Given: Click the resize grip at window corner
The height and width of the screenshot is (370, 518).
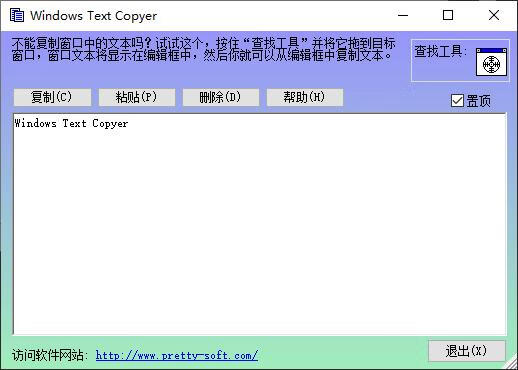Looking at the screenshot, I should (x=512, y=364).
